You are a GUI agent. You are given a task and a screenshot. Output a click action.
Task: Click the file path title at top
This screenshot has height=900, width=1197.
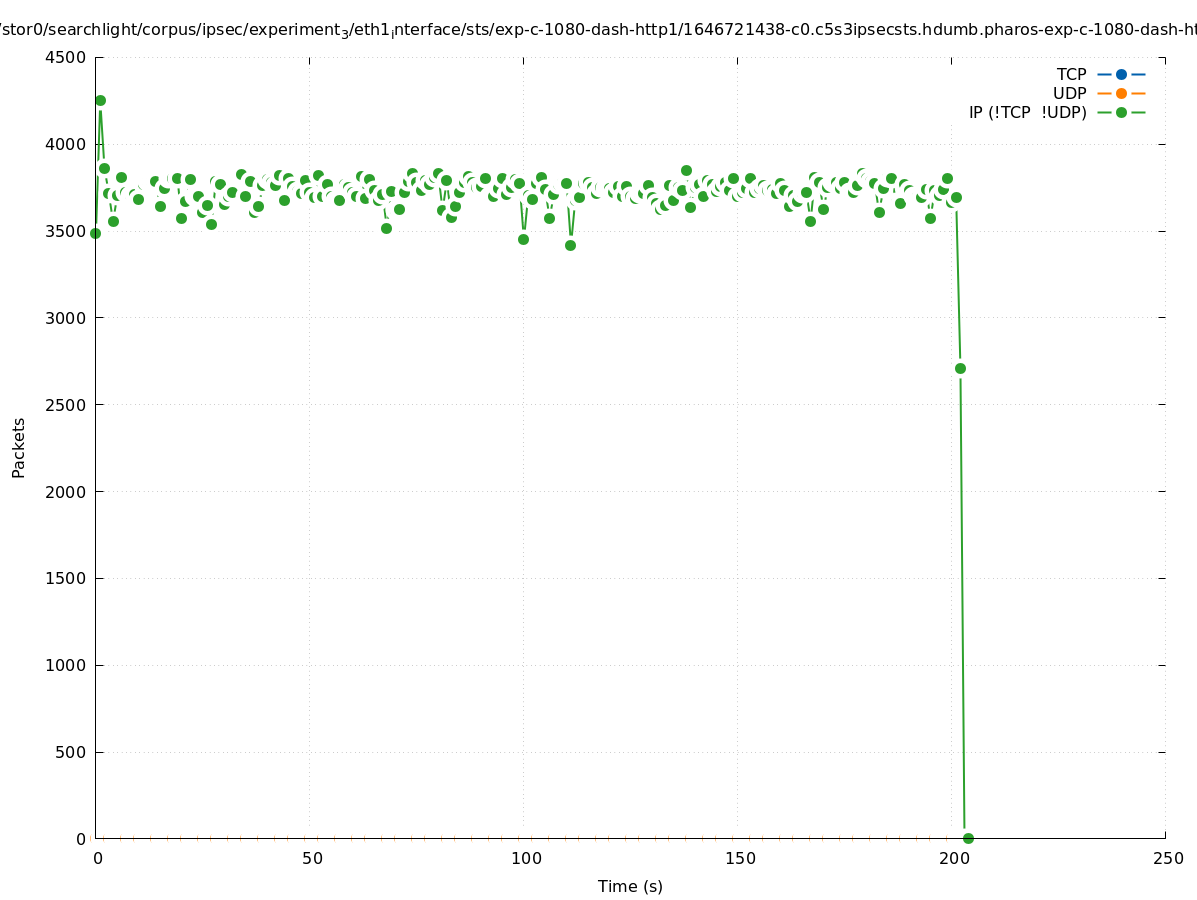[598, 31]
